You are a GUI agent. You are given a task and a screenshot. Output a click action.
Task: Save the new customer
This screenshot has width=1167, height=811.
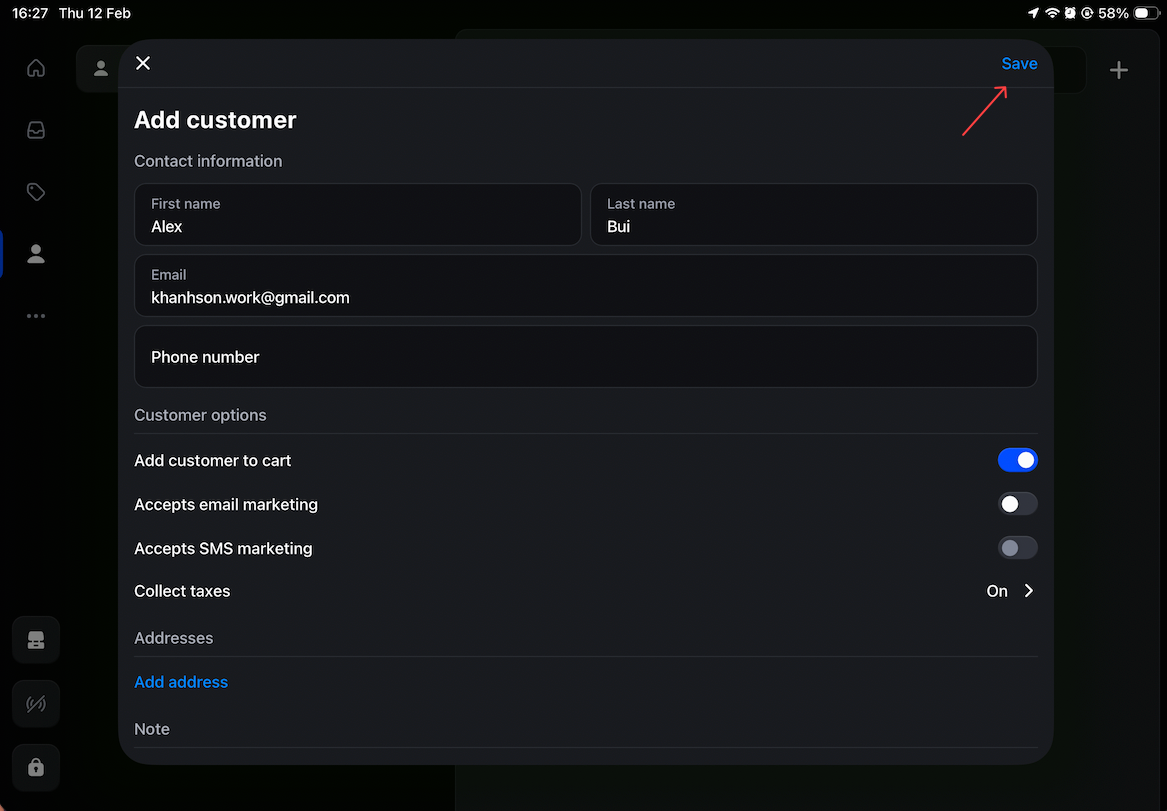(1019, 63)
